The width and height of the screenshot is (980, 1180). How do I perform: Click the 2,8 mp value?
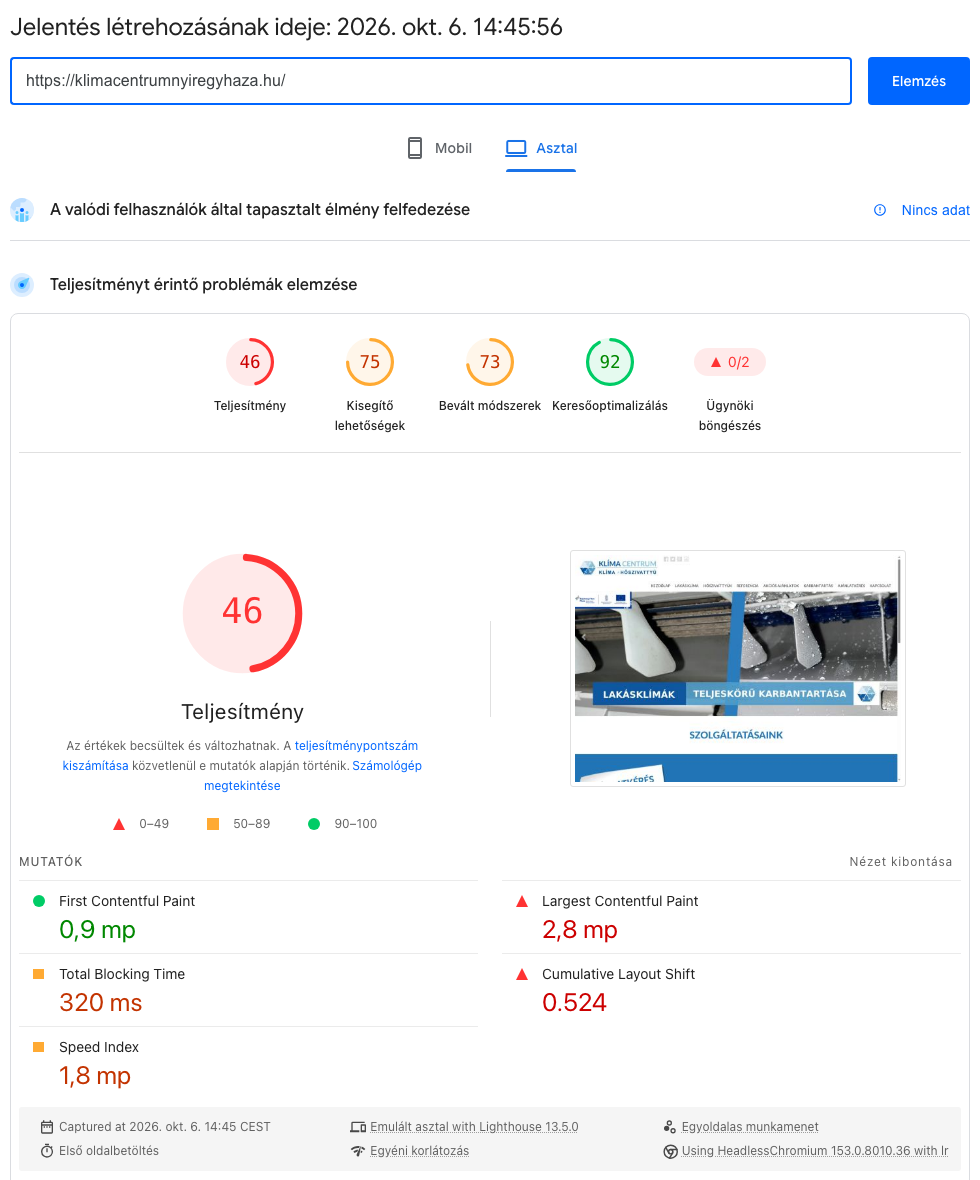(580, 930)
